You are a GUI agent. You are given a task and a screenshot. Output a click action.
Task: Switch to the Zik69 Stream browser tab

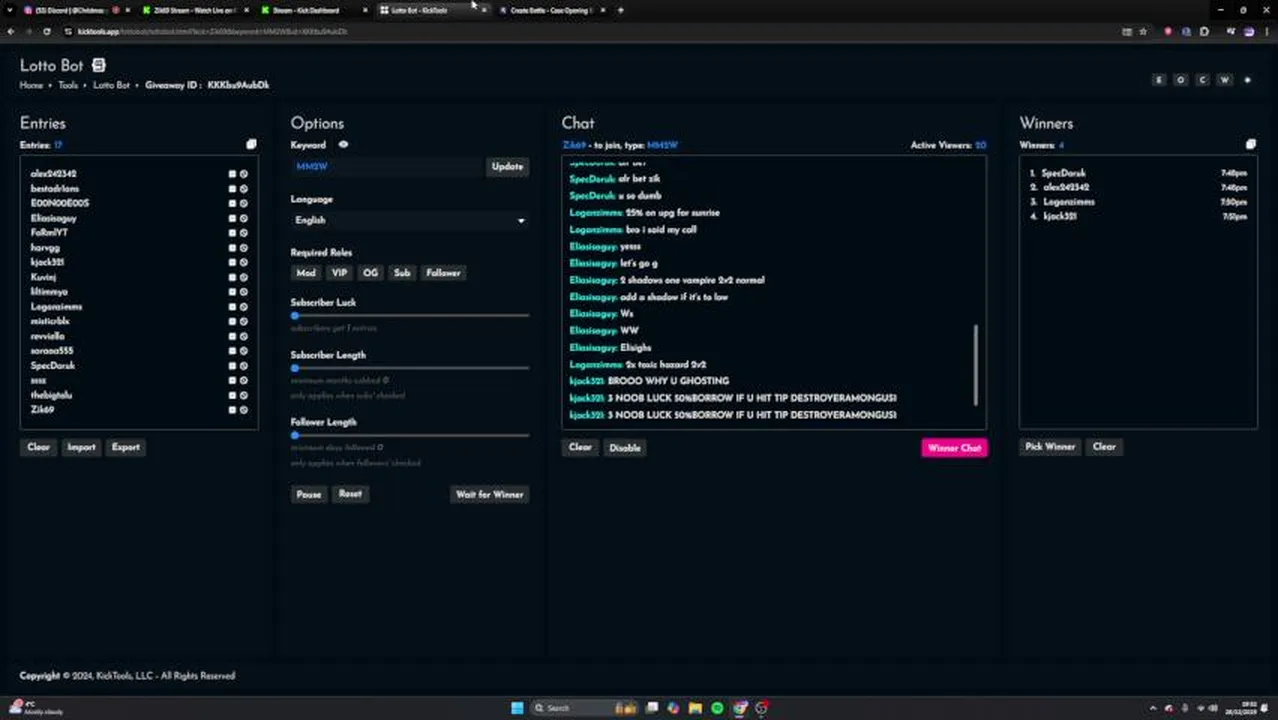click(195, 10)
